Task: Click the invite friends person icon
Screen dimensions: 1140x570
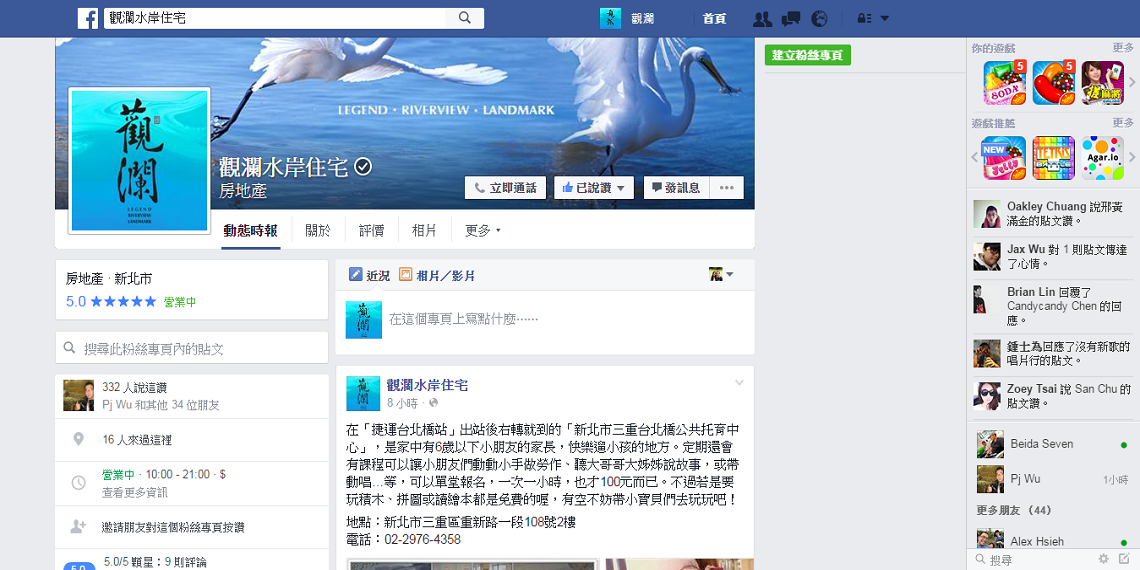Action: (79, 526)
